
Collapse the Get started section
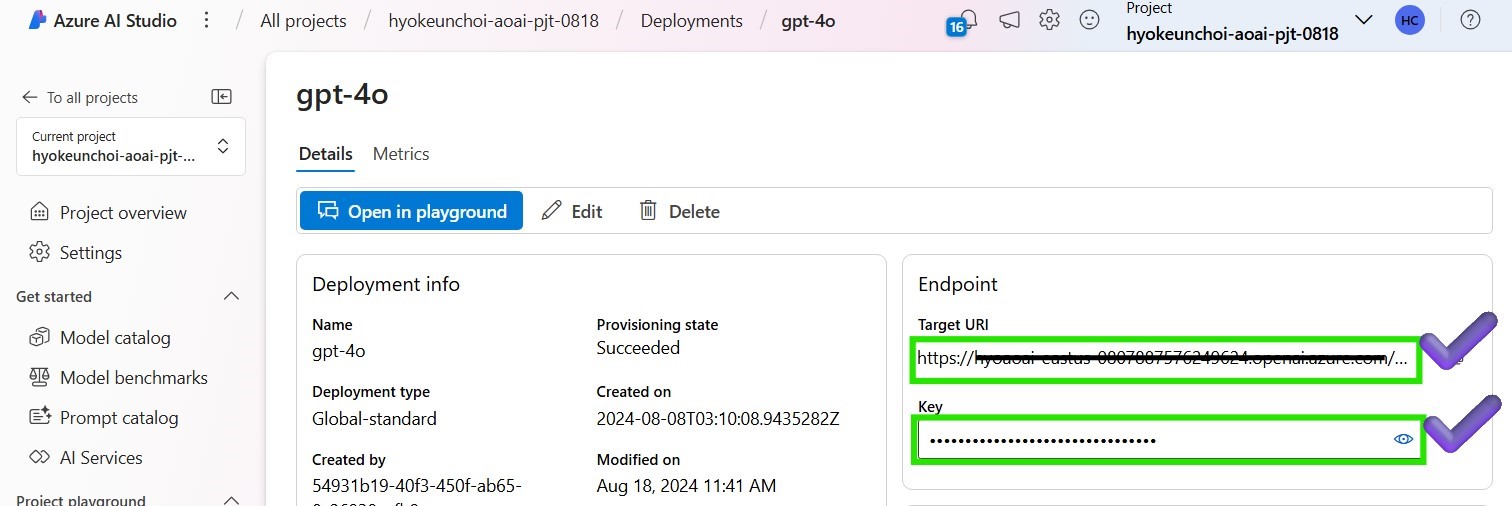[231, 297]
